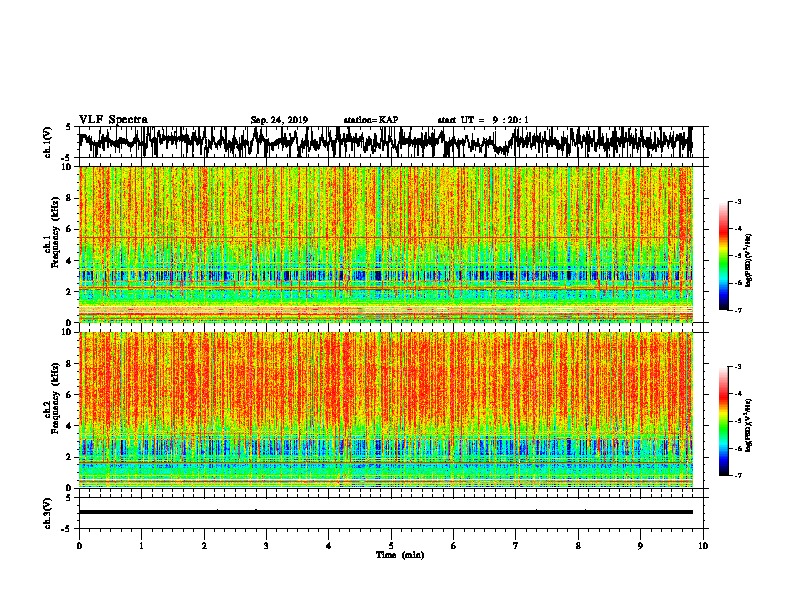Click the time axis tick label 8
792x612 pixels.
578,546
